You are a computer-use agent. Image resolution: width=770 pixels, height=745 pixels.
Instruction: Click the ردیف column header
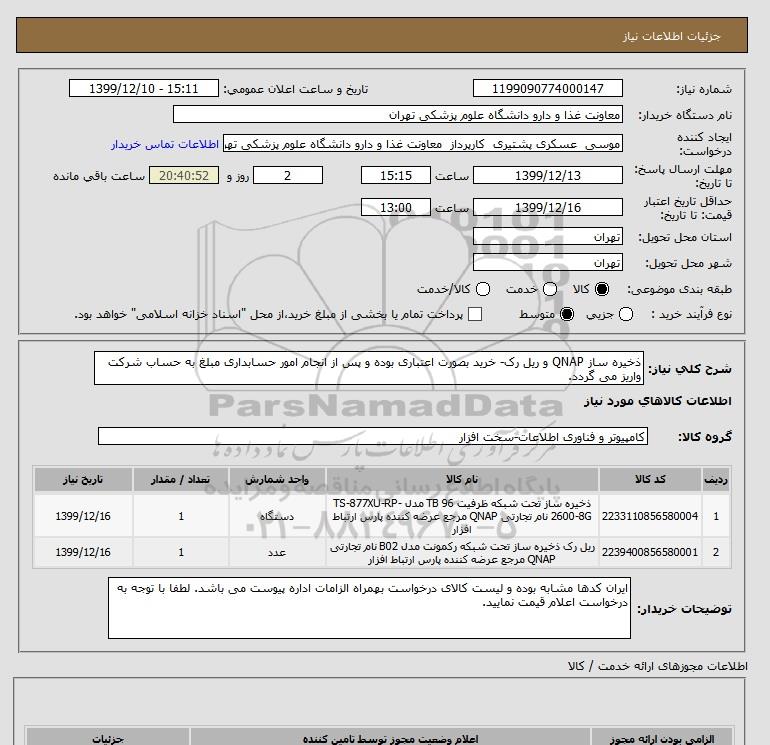coord(715,479)
